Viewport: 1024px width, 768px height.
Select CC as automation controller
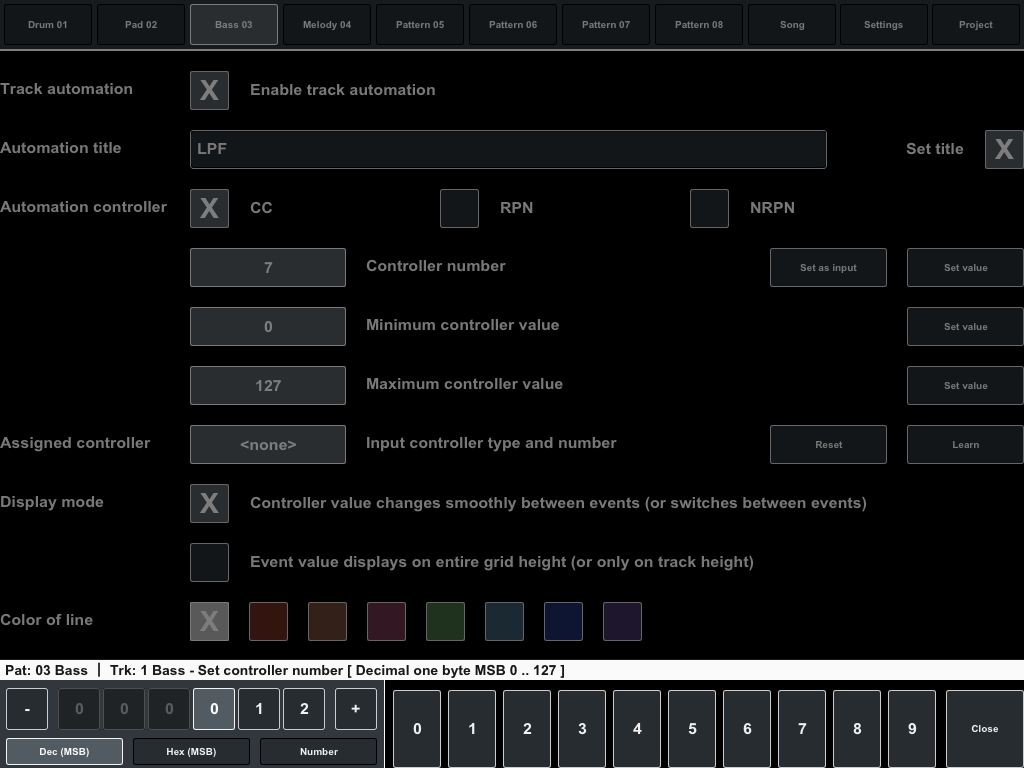click(210, 208)
